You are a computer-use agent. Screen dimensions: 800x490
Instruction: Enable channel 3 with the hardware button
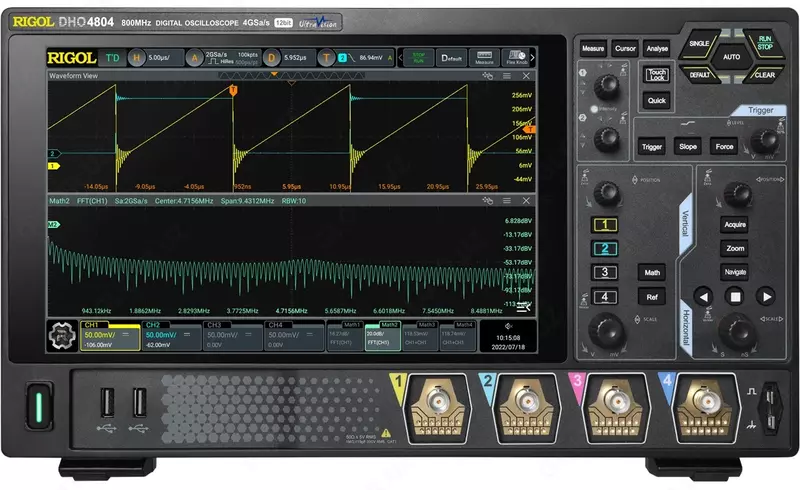(603, 272)
